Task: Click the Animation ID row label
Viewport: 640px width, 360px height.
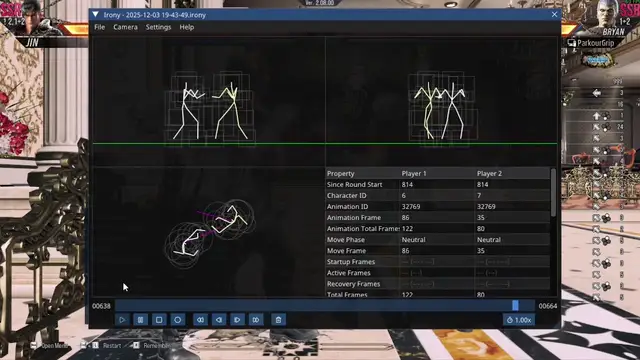Action: click(x=347, y=207)
